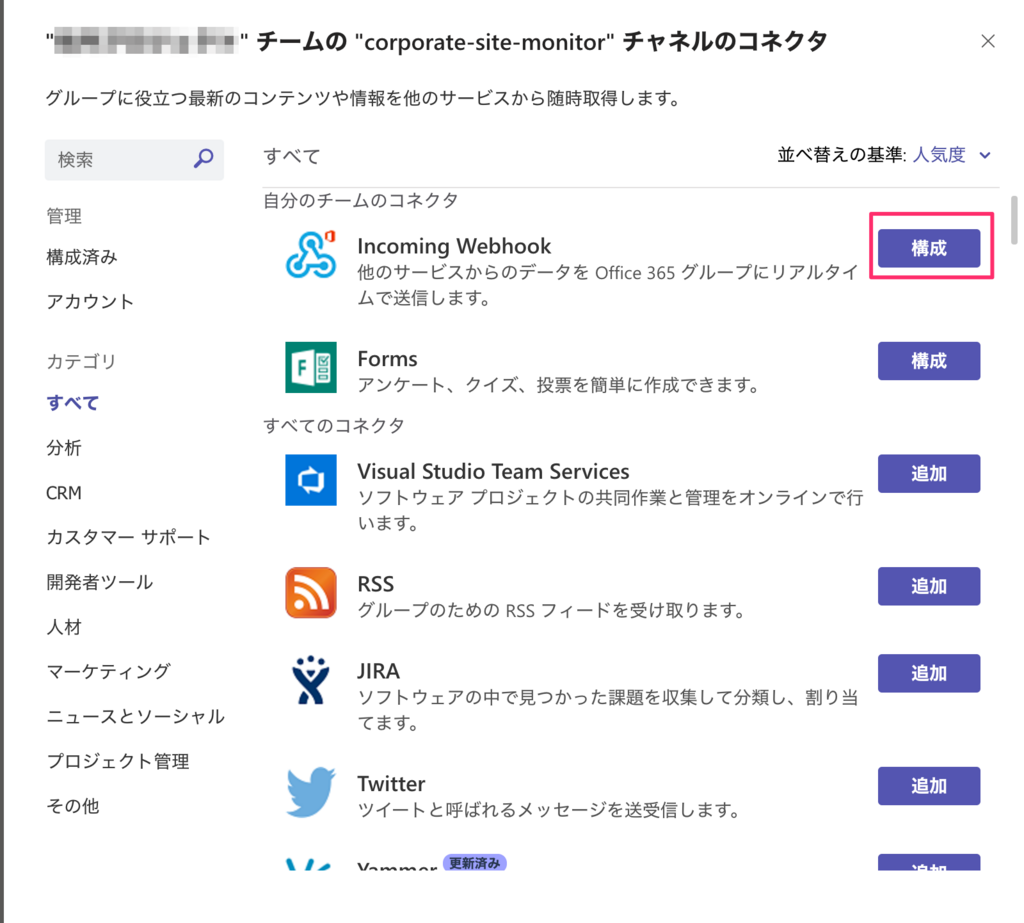Click the Forms connector title
Screen dimensions: 1024x923
click(x=387, y=359)
